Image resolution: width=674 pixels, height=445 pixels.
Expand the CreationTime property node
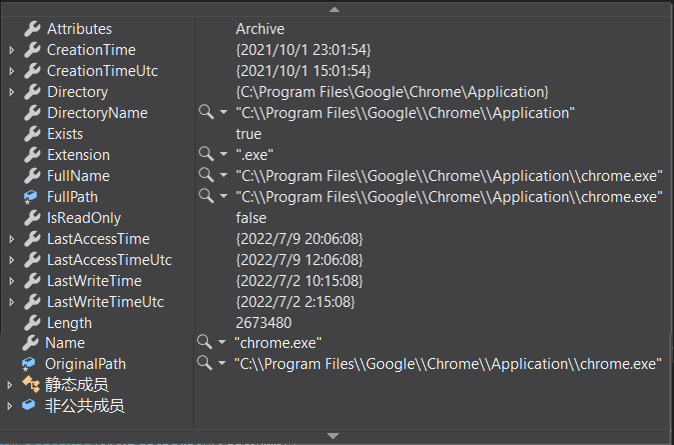(x=11, y=50)
